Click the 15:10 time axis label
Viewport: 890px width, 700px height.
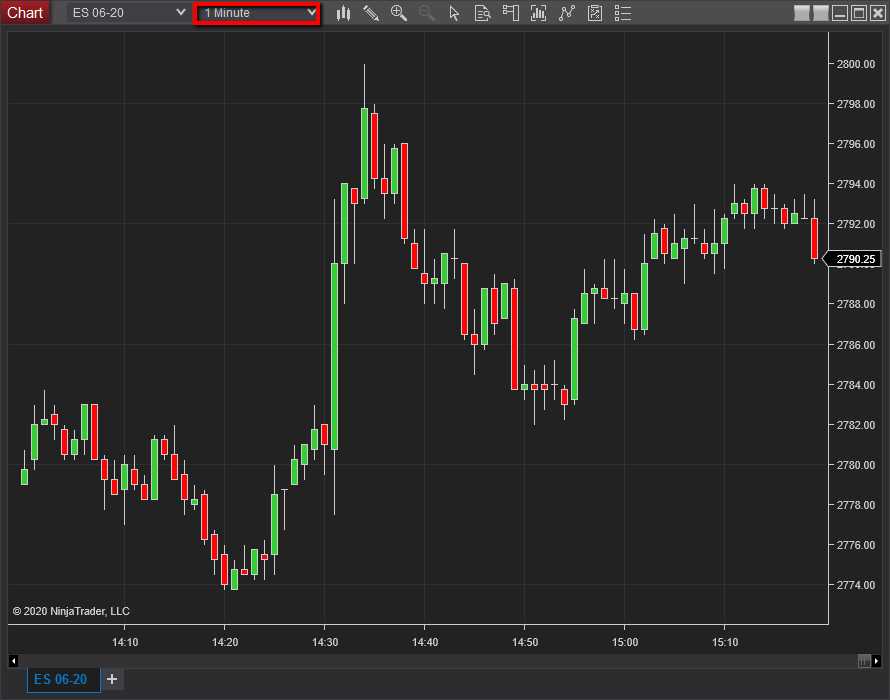(725, 642)
